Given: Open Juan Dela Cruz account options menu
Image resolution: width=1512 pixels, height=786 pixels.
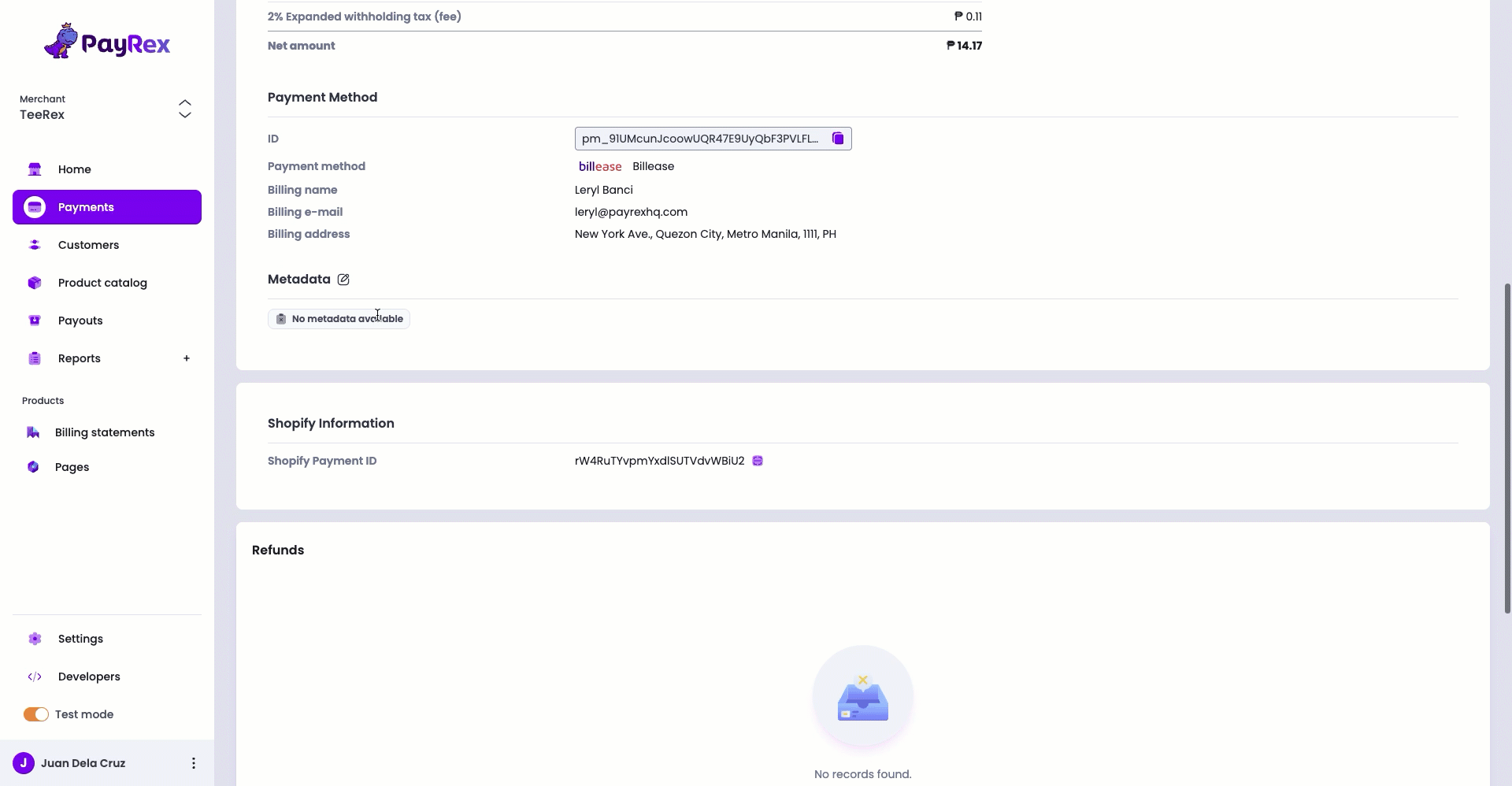Looking at the screenshot, I should (193, 762).
